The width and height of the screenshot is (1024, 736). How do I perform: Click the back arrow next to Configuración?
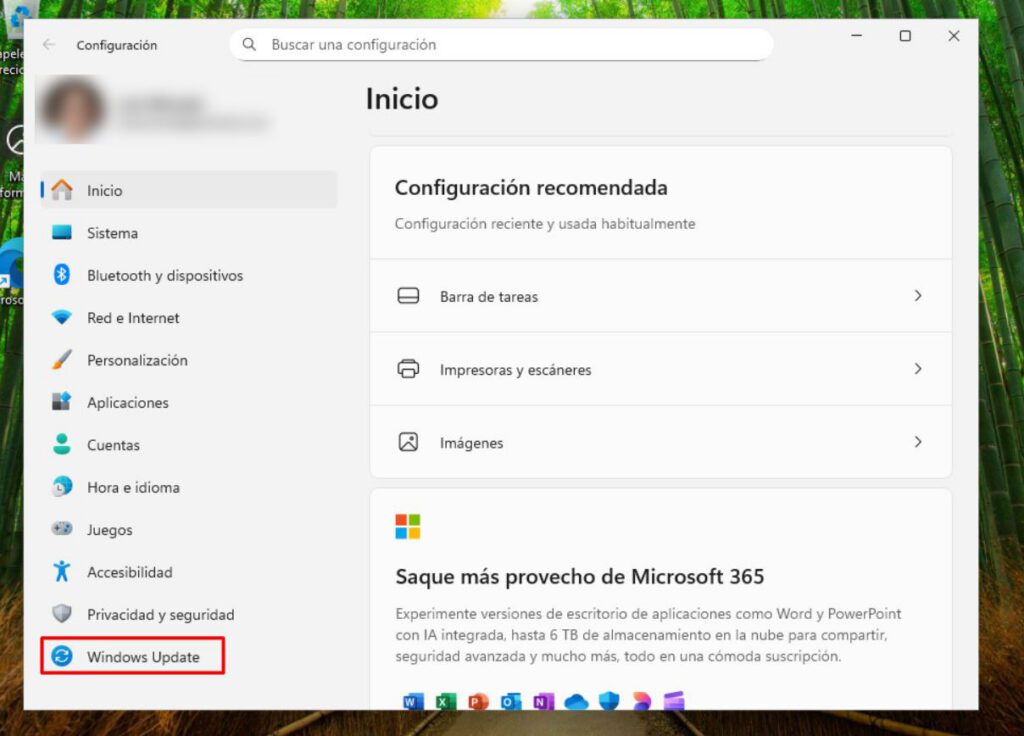[48, 45]
